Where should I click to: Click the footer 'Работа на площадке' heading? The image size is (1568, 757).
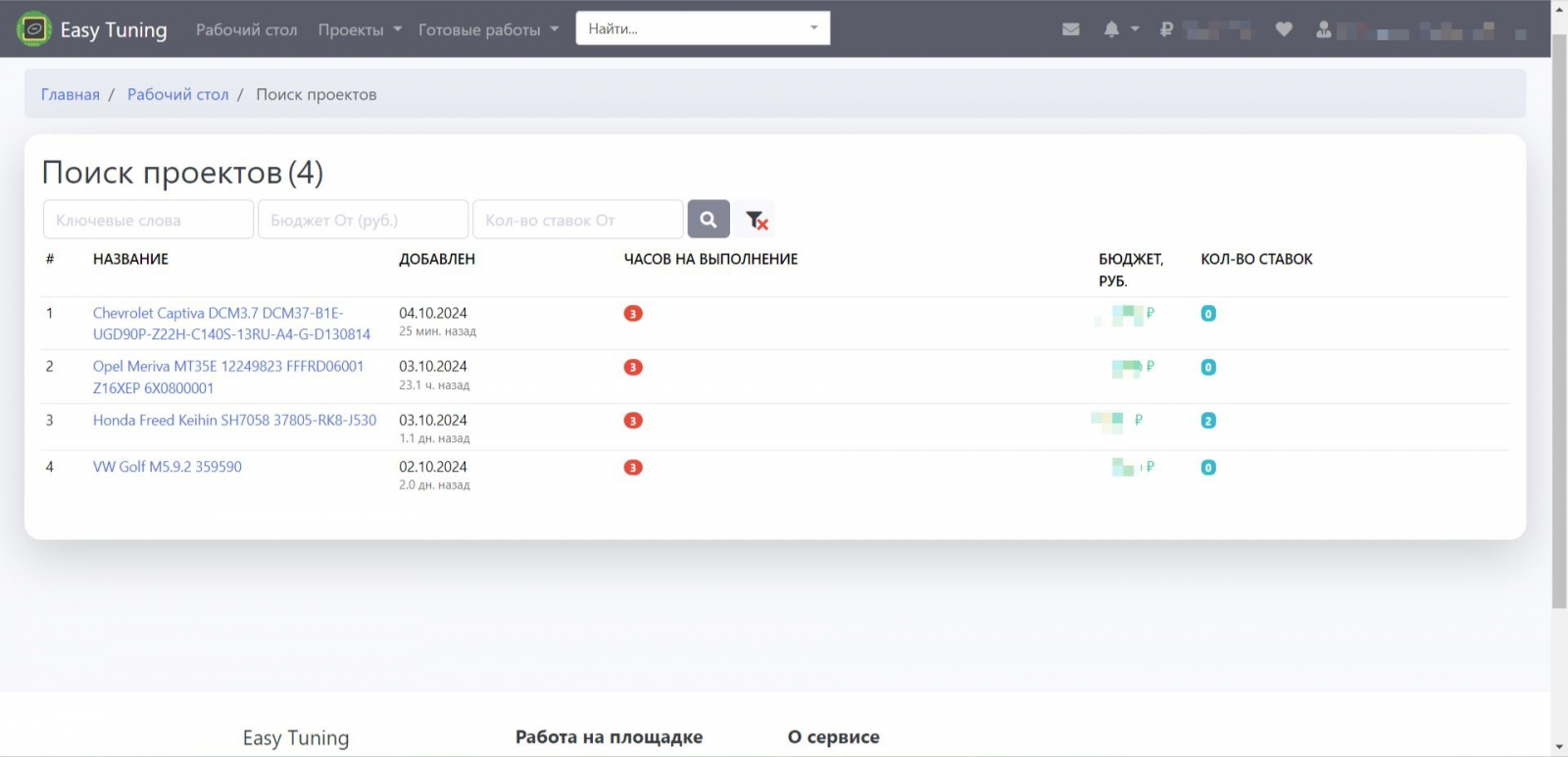(x=609, y=737)
